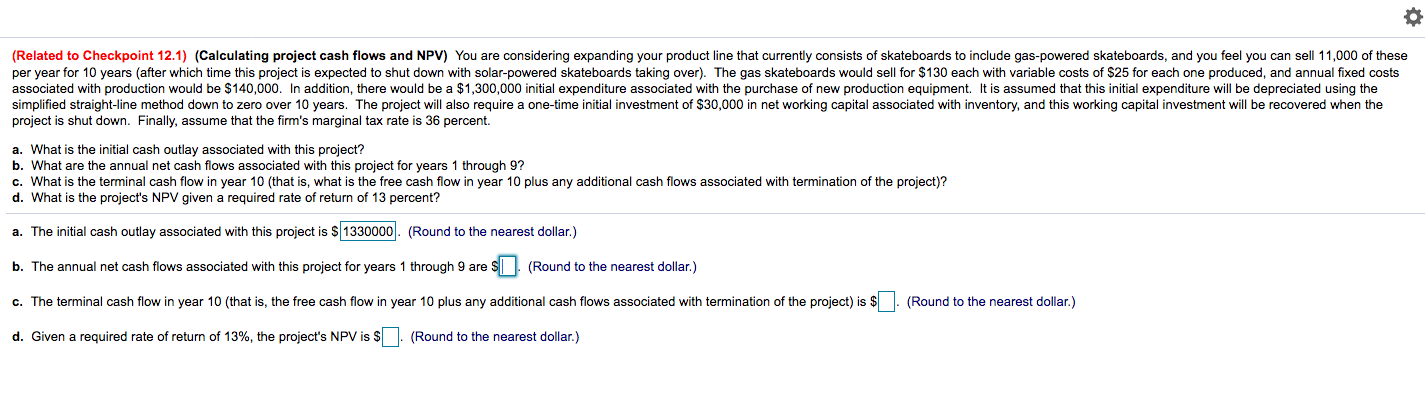Click the rounding hint beside the NPV answer
Image resolution: width=1425 pixels, height=412 pixels.
495,337
